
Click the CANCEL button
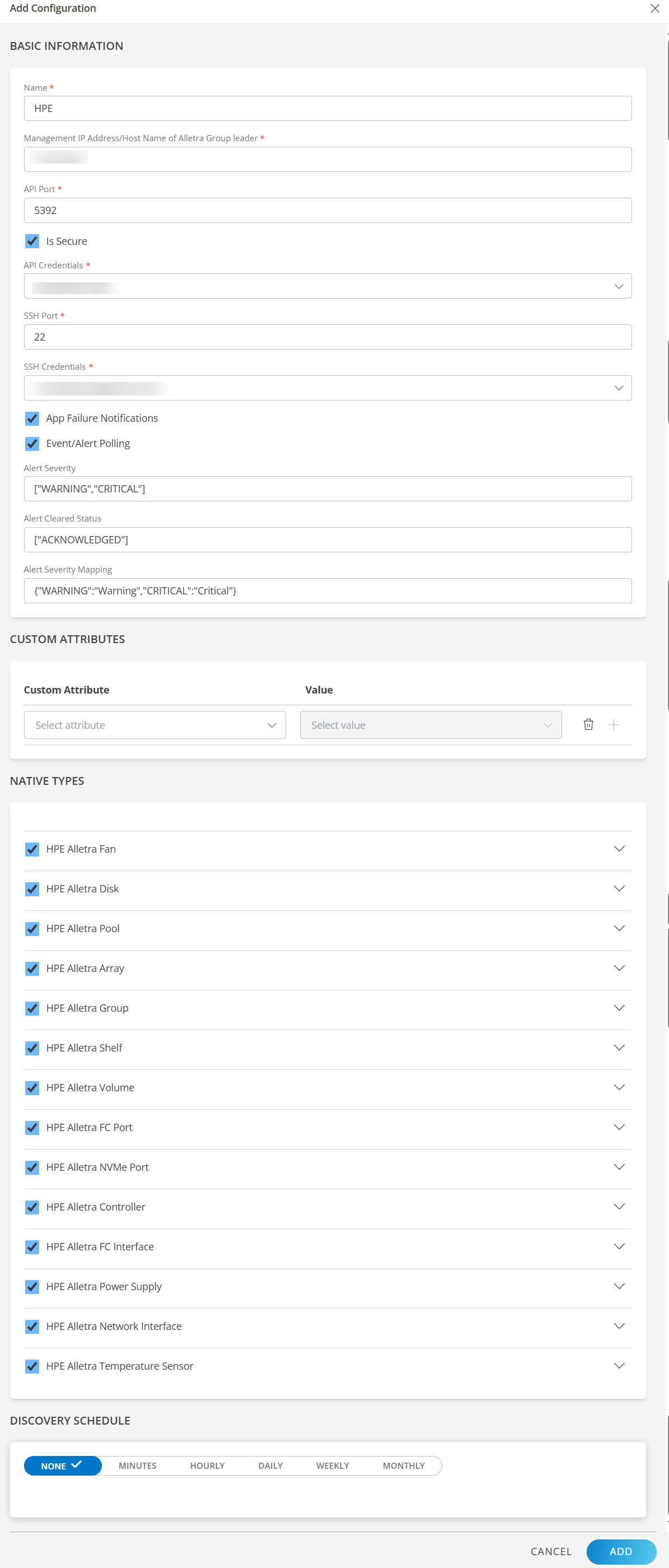click(551, 1552)
